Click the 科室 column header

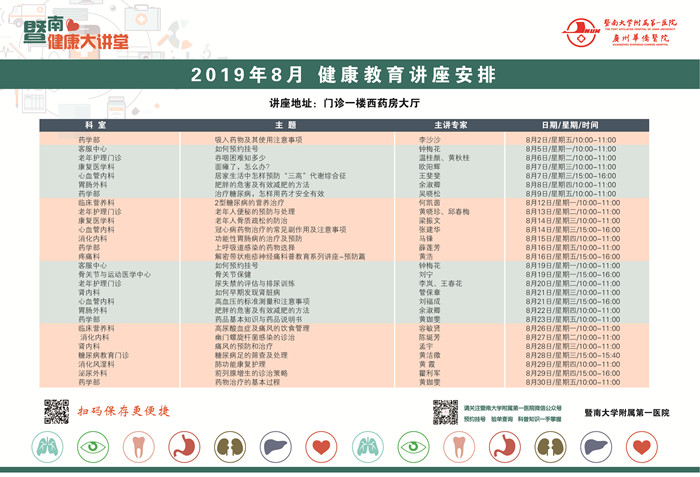pos(96,125)
